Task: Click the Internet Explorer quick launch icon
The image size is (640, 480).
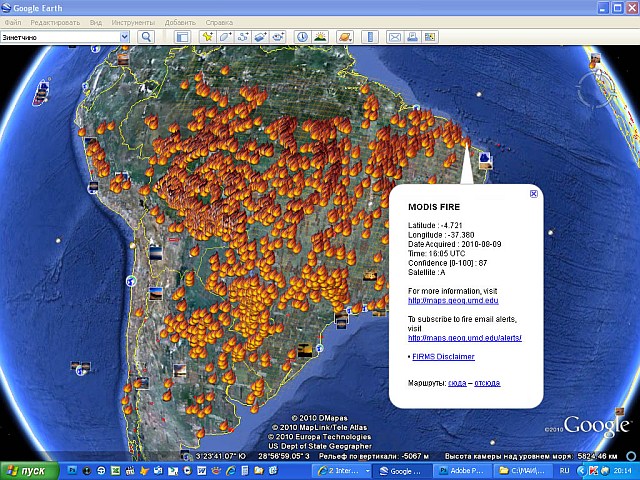Action: click(230, 471)
